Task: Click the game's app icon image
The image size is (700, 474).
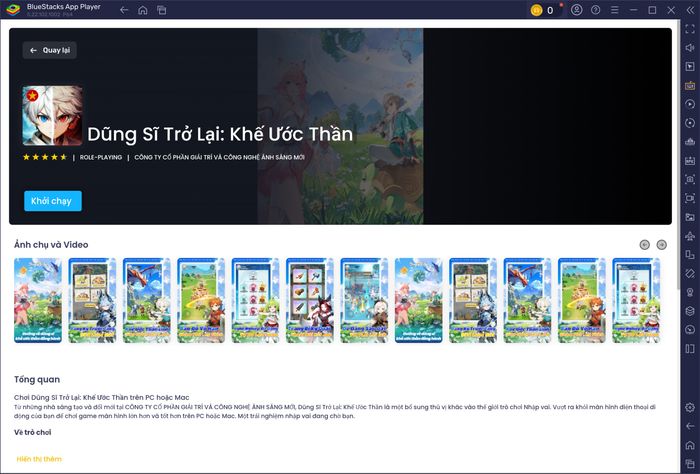Action: coord(52,116)
